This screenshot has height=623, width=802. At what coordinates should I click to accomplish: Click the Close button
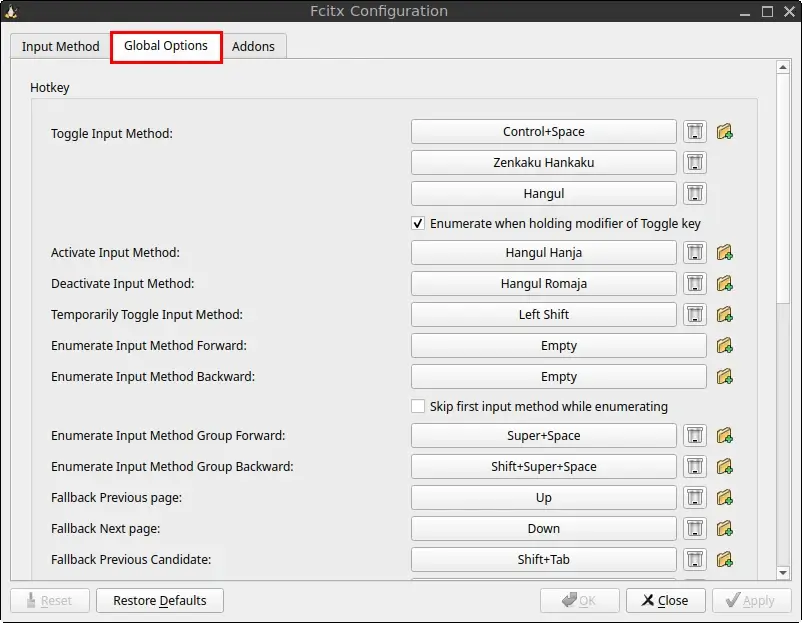click(665, 600)
